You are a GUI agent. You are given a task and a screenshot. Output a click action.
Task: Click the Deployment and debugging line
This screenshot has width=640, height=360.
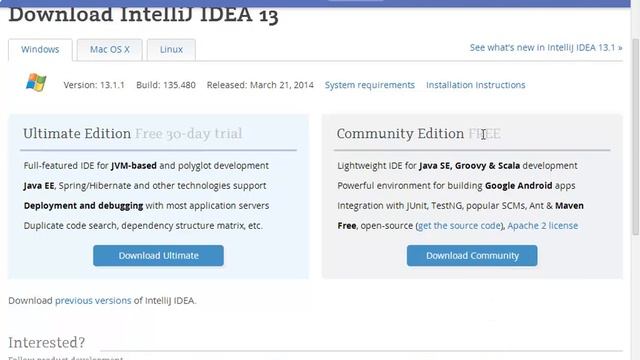[x=146, y=206]
